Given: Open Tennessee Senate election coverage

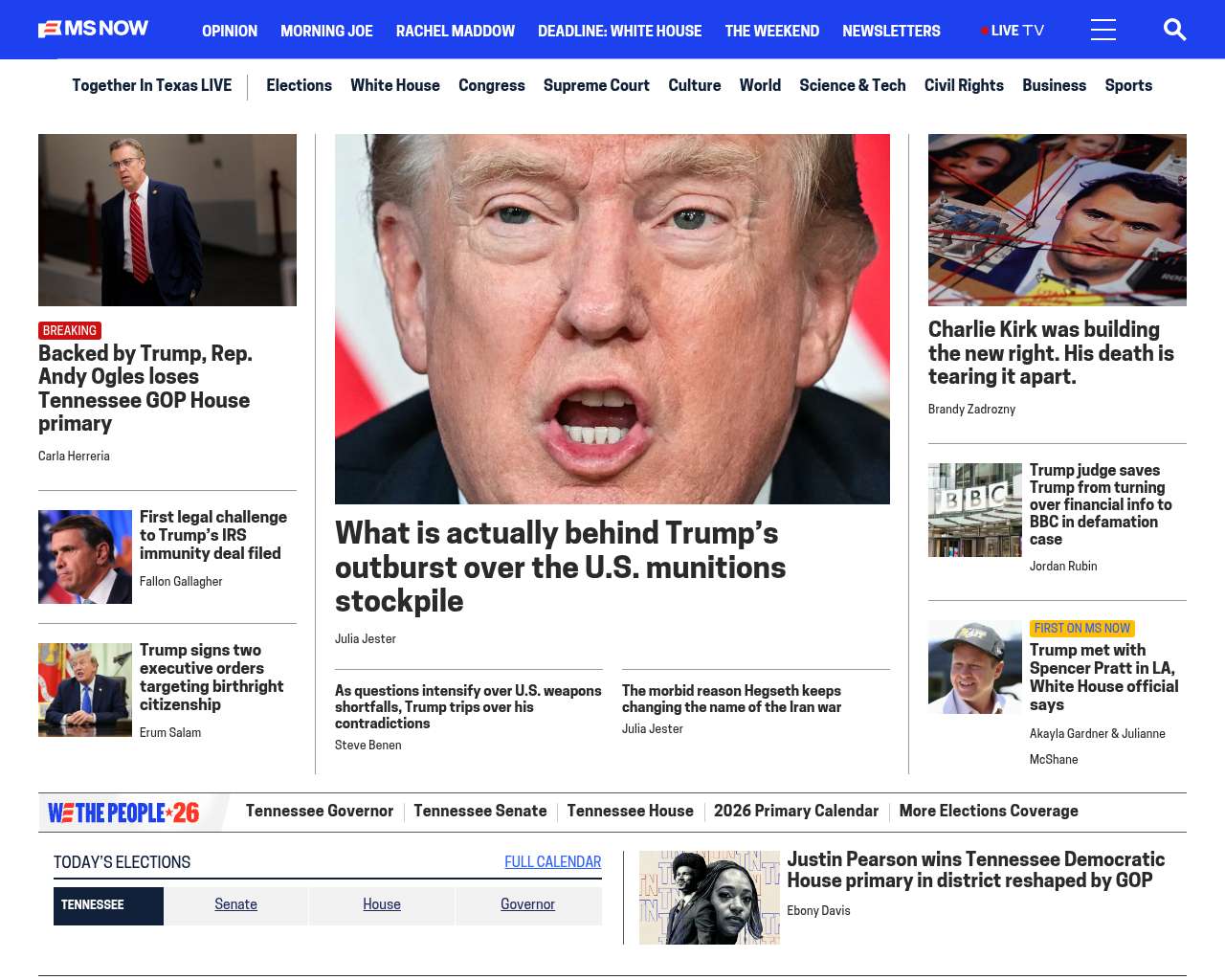Looking at the screenshot, I should pos(480,812).
